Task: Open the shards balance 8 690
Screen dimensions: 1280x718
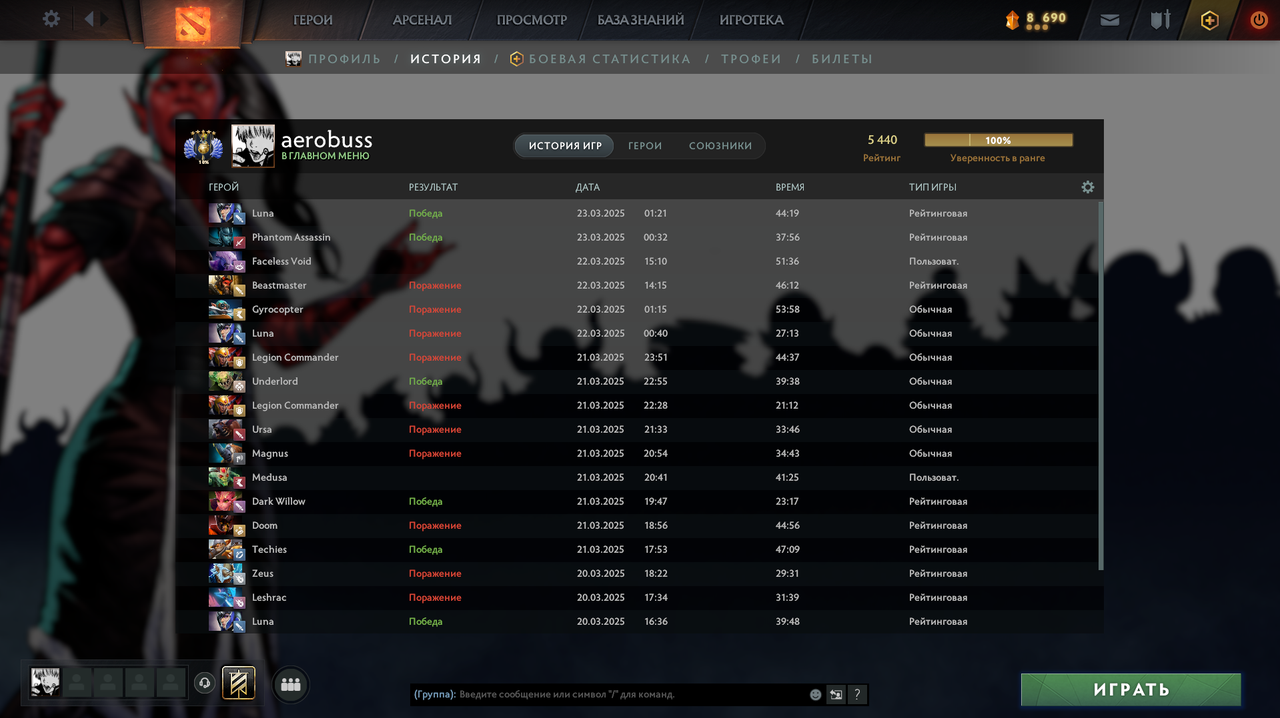Action: pos(1036,19)
